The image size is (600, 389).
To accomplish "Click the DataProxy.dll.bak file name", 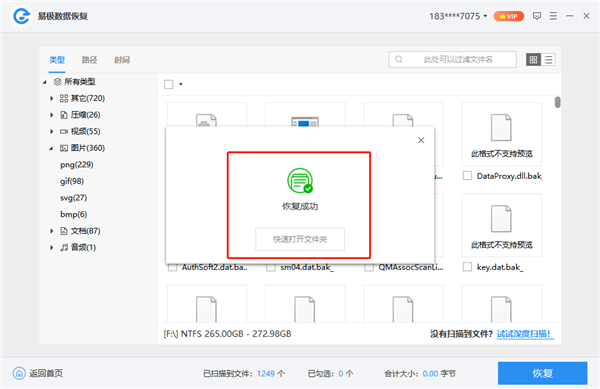I will click(x=509, y=176).
